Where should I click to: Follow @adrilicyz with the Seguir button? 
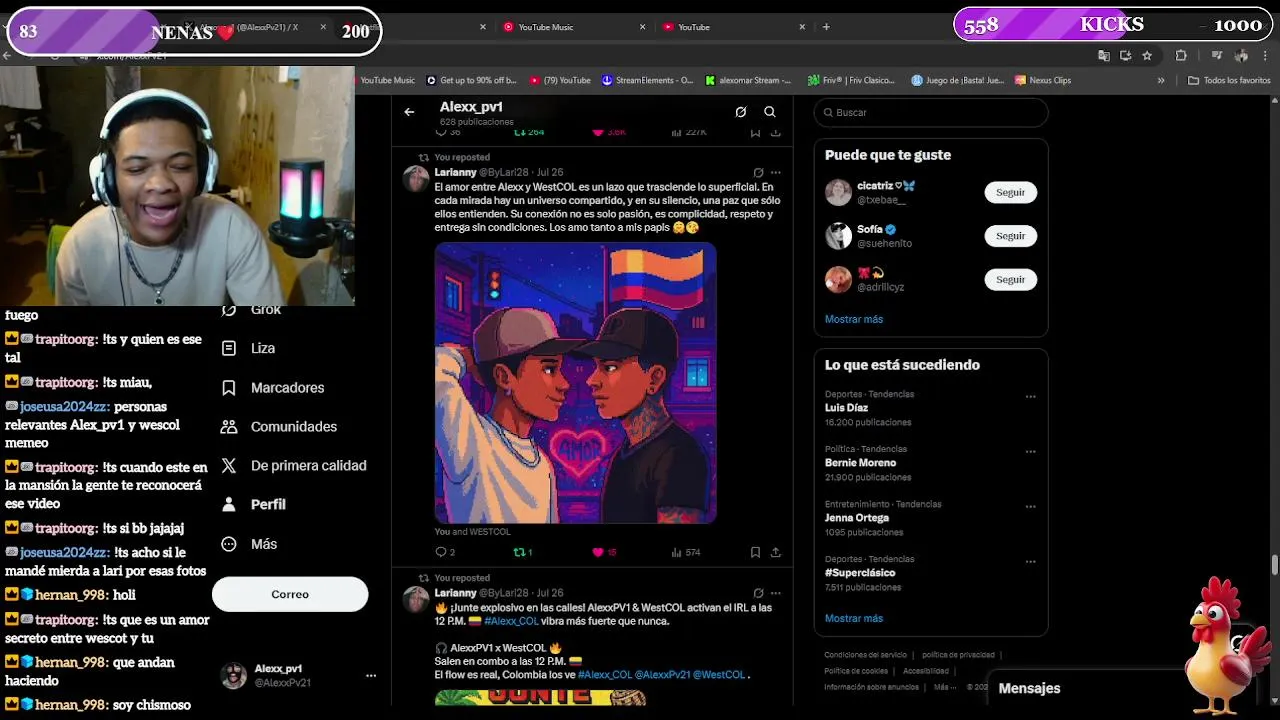pos(1010,279)
